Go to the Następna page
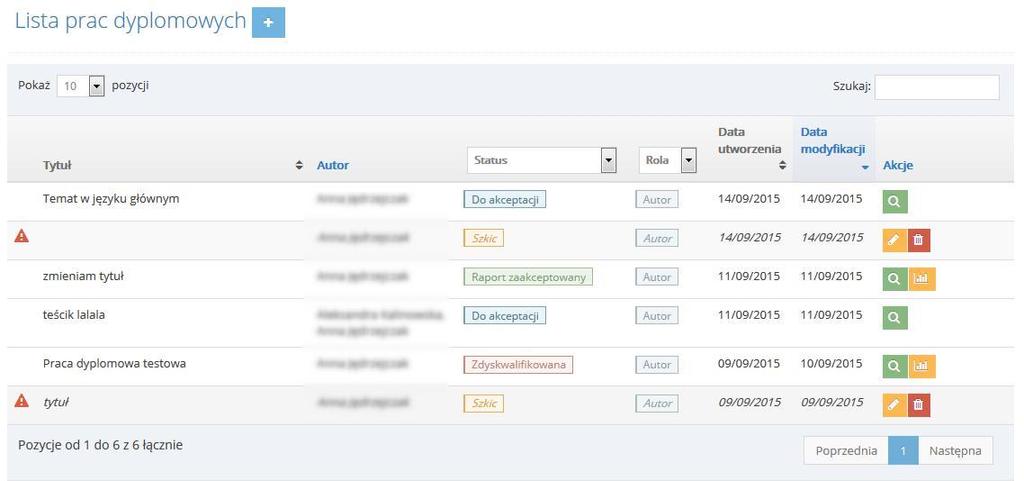This screenshot has width=1024, height=481. pyautogui.click(x=955, y=451)
